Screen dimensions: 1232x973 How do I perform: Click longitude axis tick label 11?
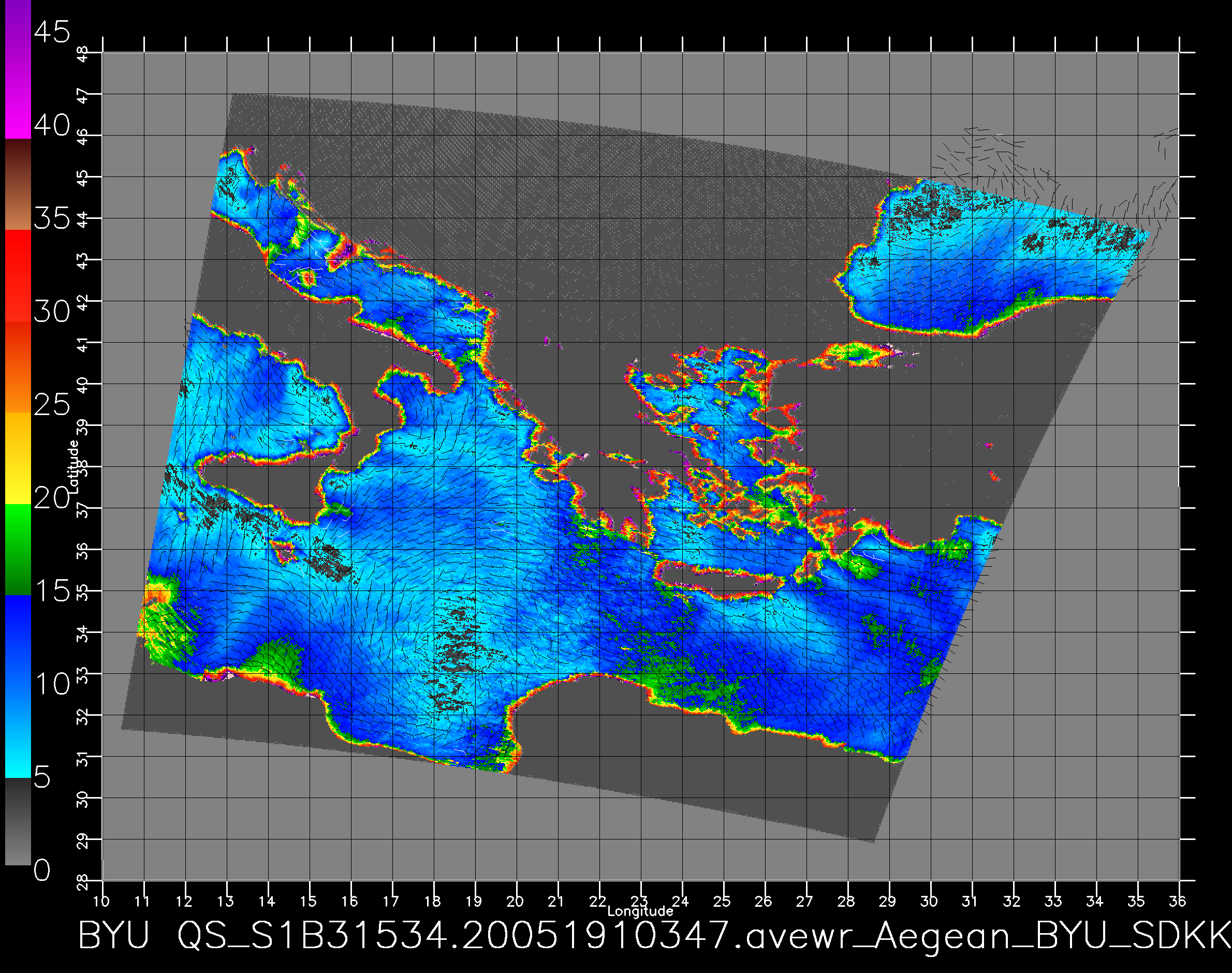point(142,901)
